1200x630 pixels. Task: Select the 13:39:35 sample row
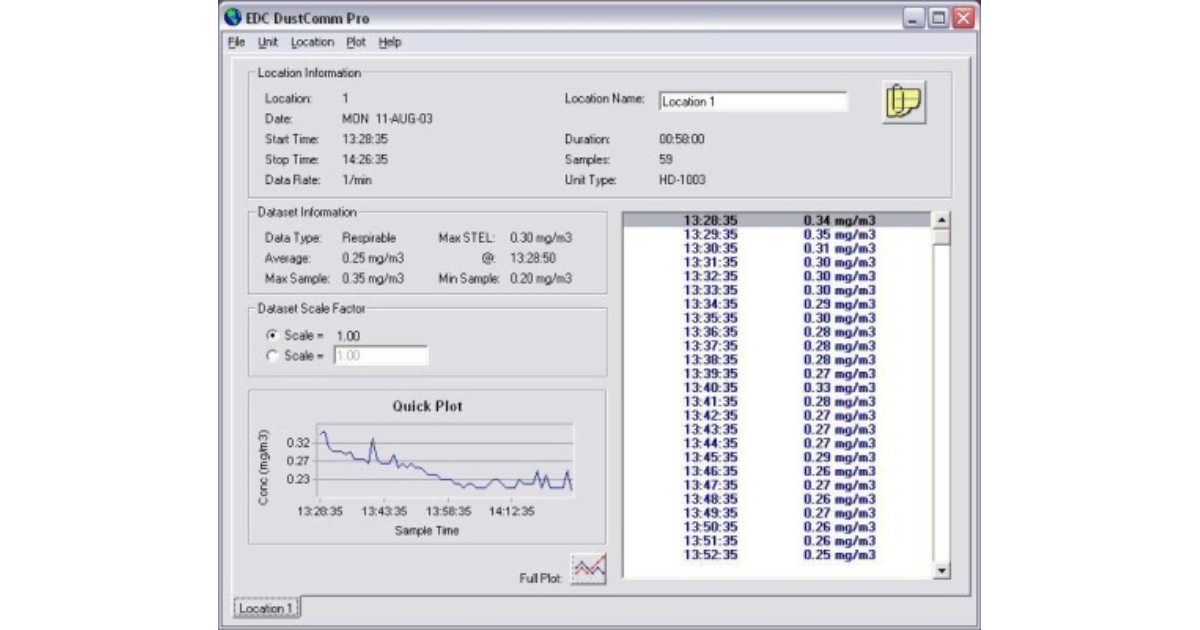point(778,374)
